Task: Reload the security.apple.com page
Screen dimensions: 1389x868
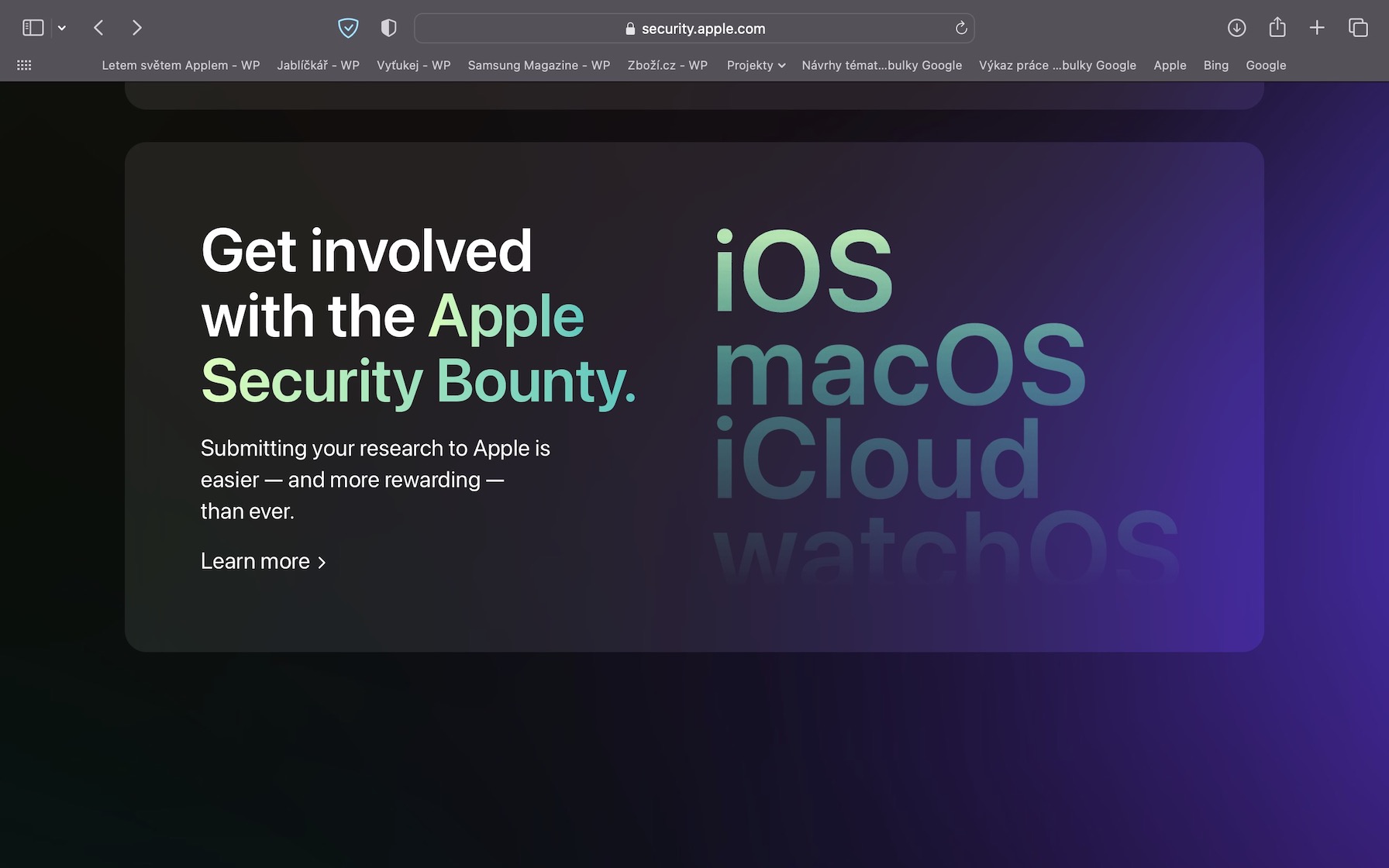Action: tap(961, 28)
